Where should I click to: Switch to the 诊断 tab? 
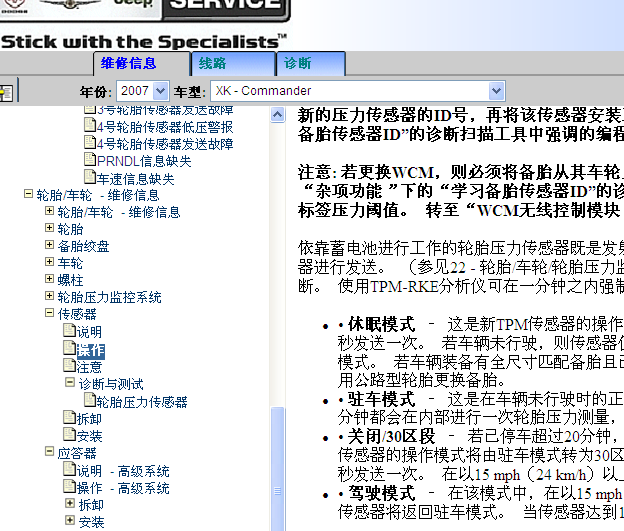pyautogui.click(x=311, y=64)
